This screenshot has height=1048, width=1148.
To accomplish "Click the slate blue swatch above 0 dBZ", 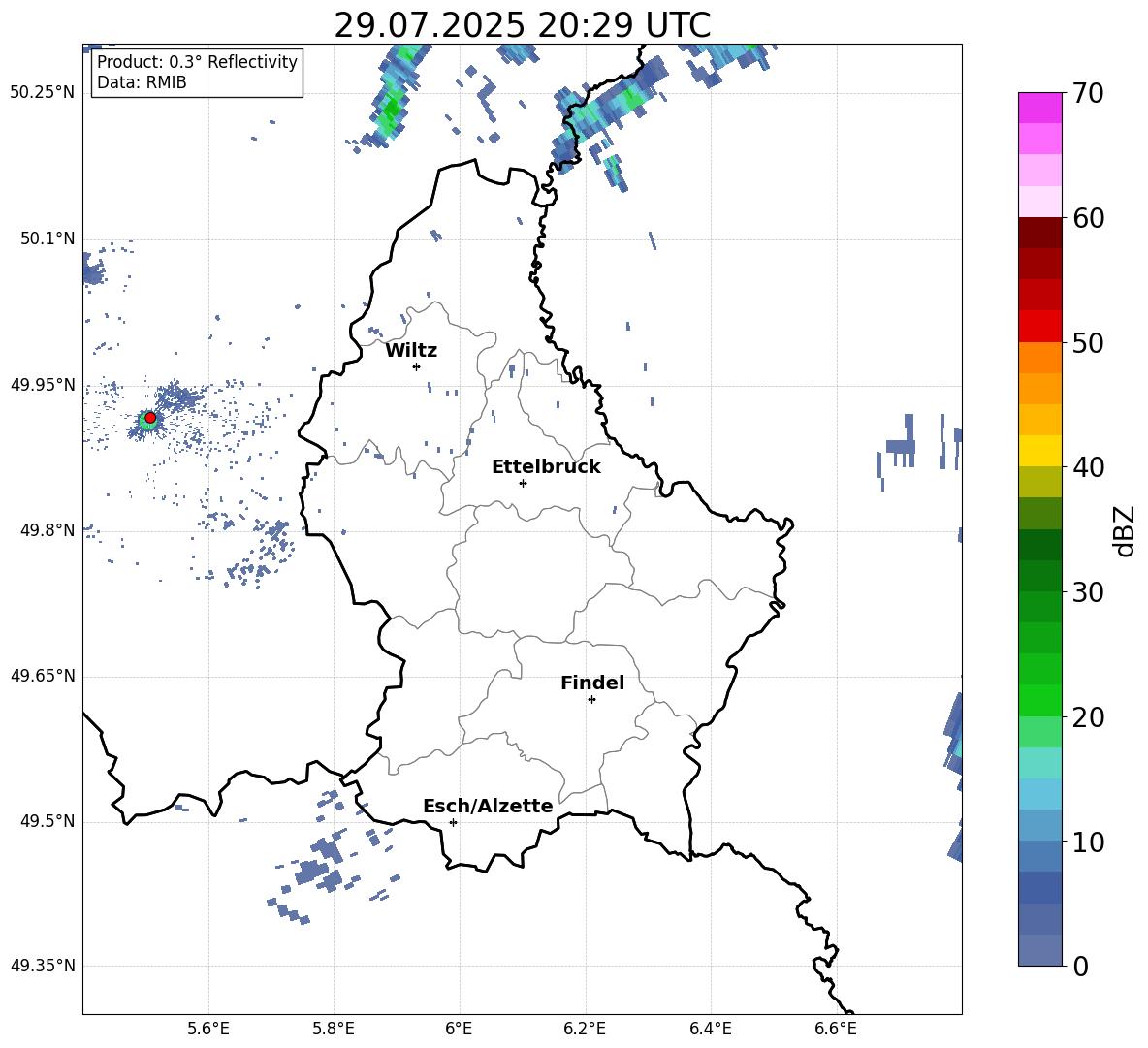I will click(1039, 950).
